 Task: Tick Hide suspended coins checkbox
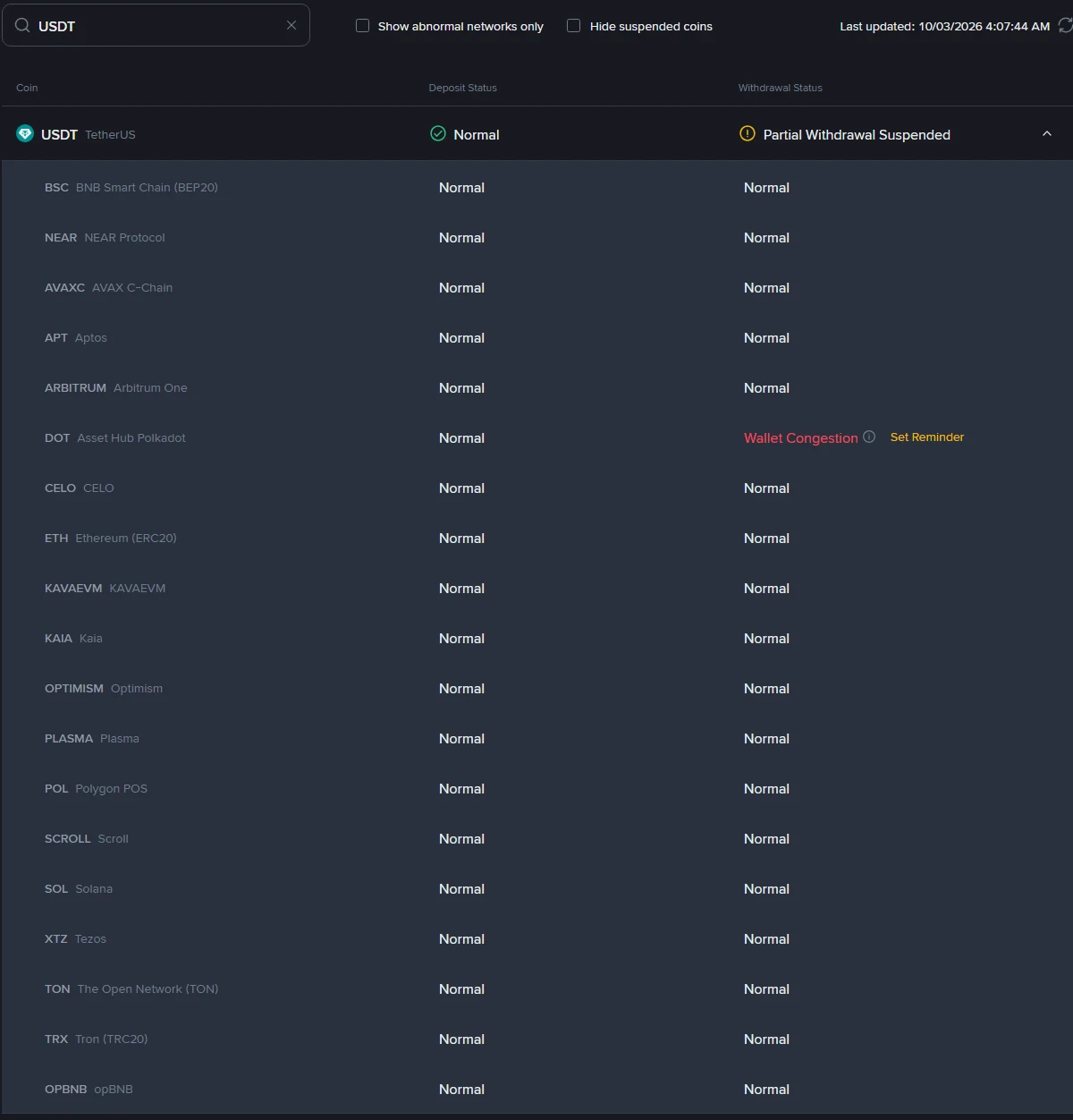tap(573, 26)
